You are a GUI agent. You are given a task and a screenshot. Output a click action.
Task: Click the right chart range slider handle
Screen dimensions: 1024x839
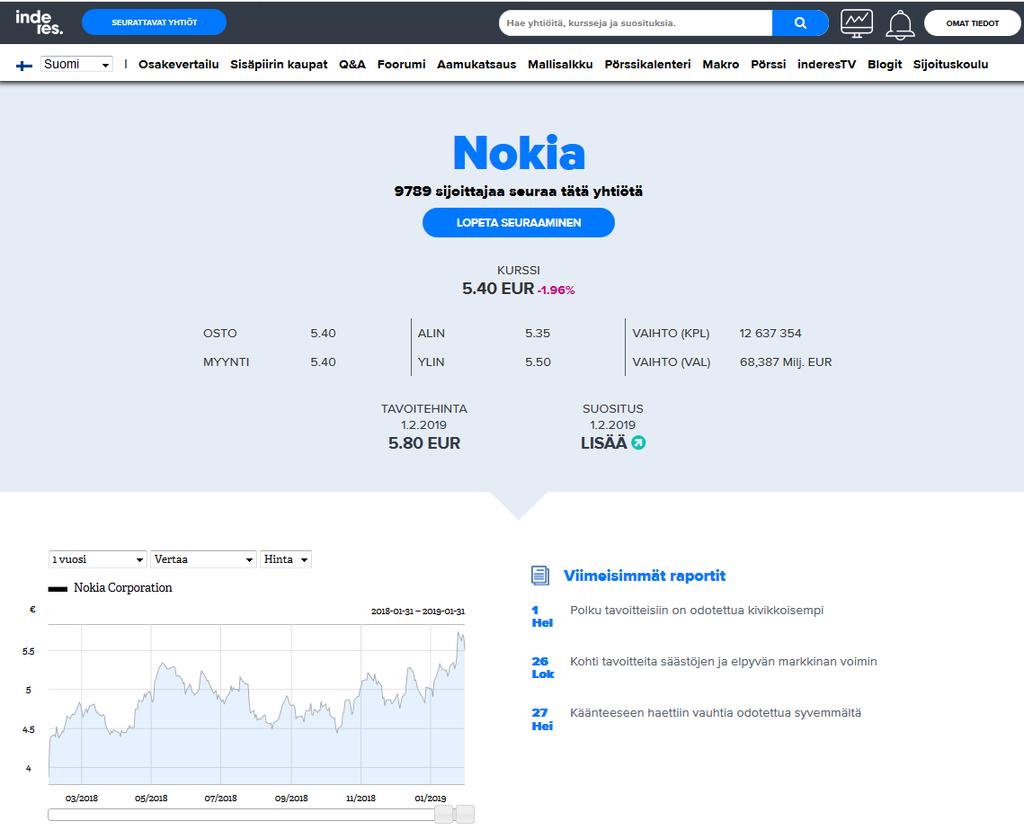point(465,814)
